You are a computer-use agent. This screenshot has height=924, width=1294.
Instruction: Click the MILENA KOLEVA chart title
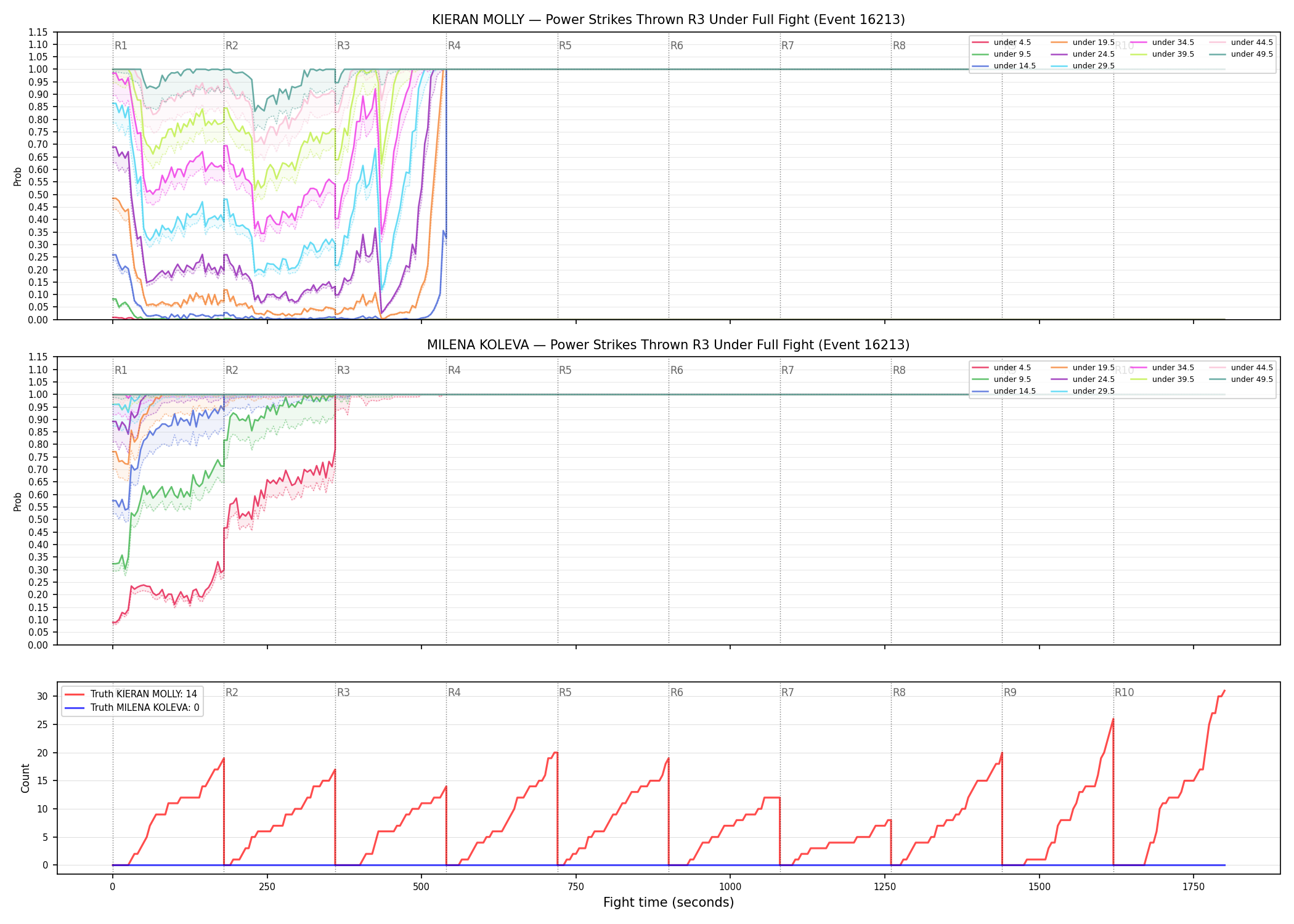coord(668,345)
